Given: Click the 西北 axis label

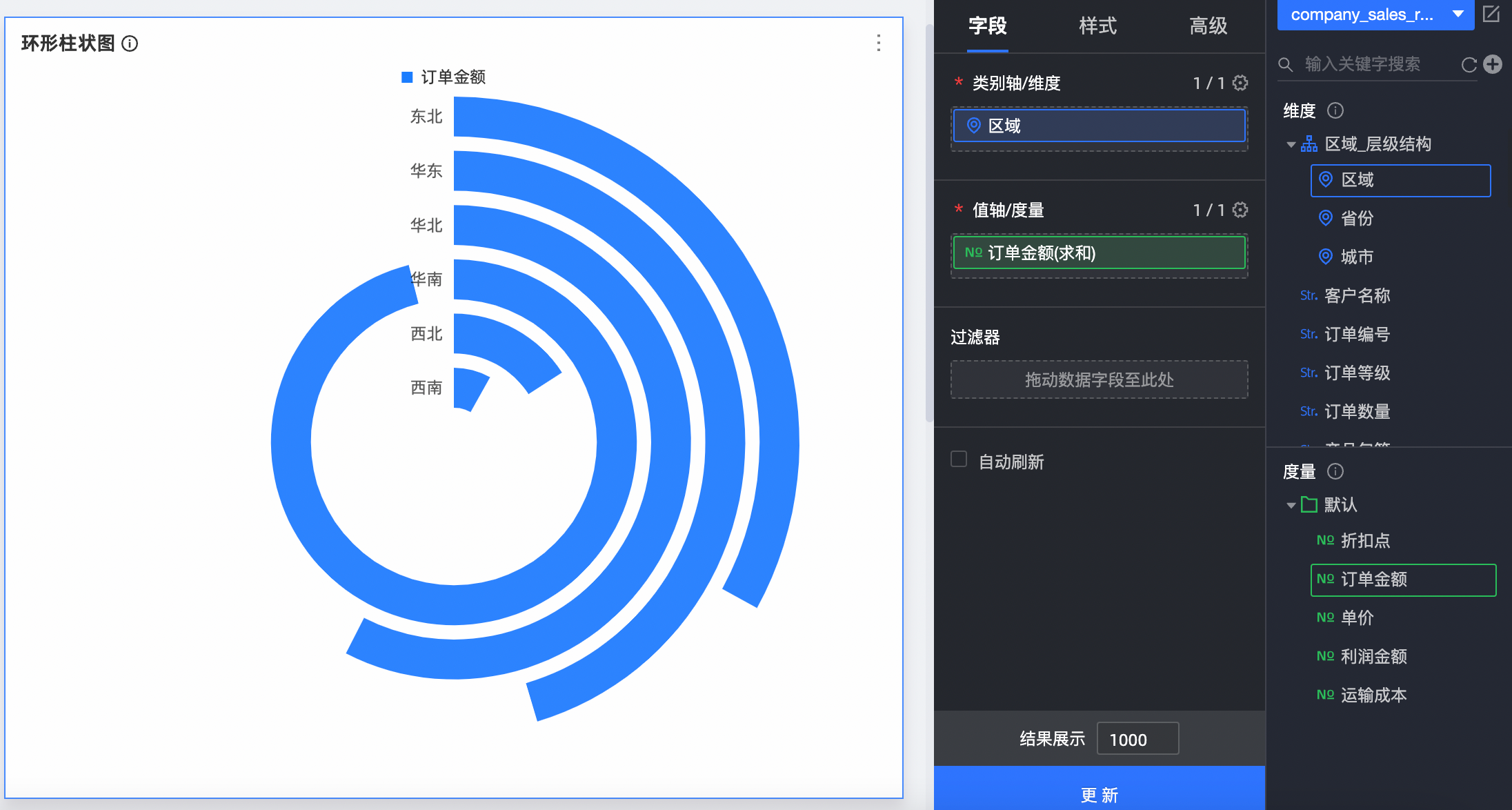Looking at the screenshot, I should [426, 333].
